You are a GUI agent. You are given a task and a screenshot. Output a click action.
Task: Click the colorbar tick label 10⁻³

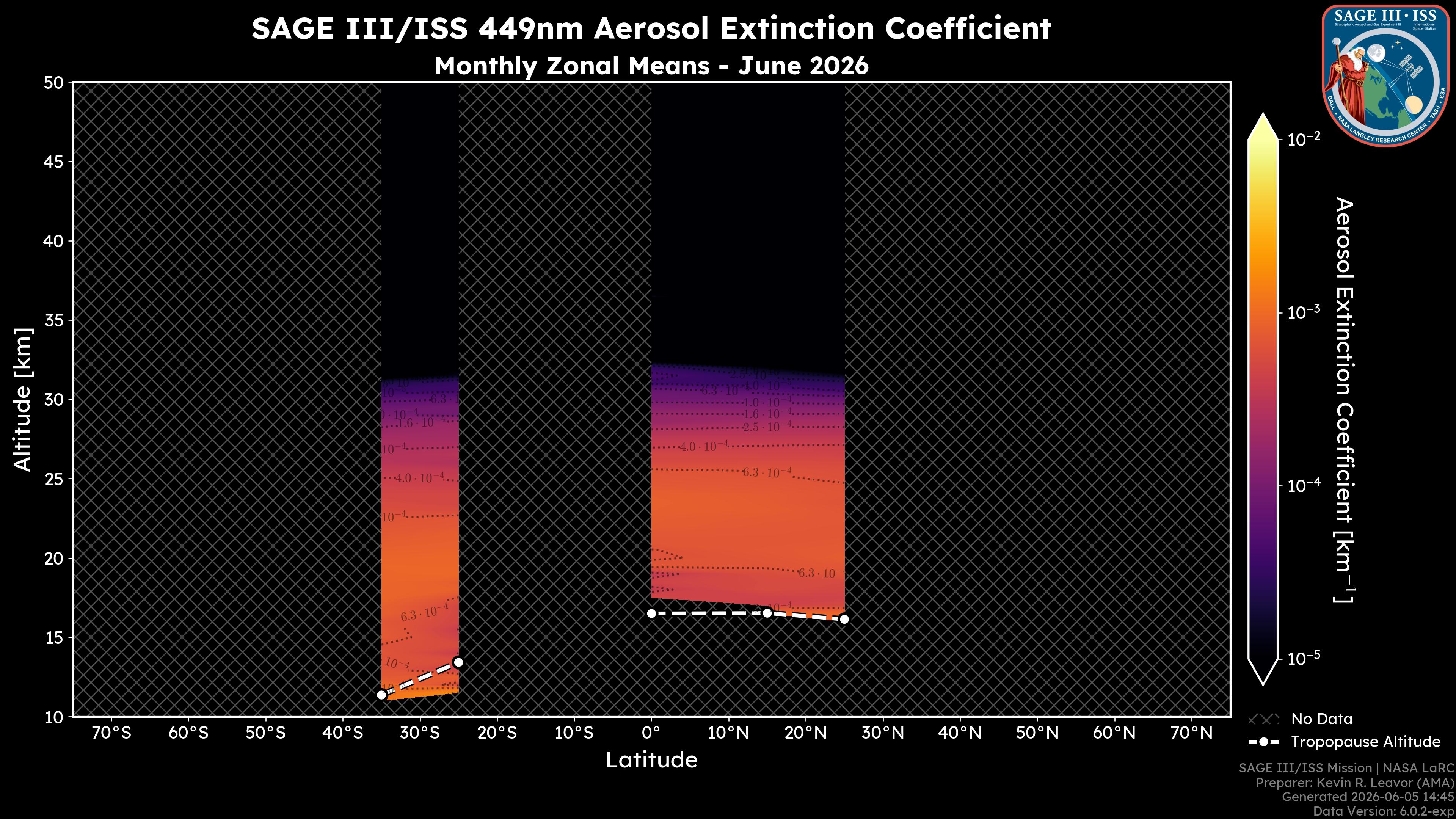point(1304,311)
